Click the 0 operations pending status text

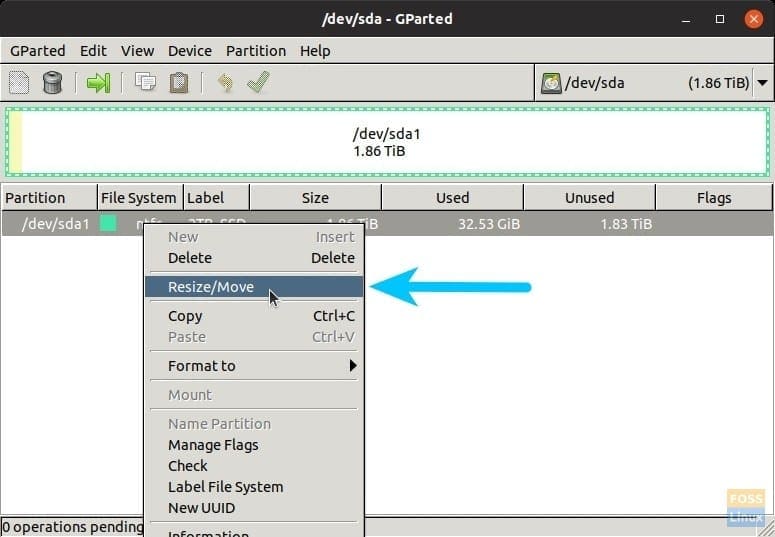tap(73, 527)
